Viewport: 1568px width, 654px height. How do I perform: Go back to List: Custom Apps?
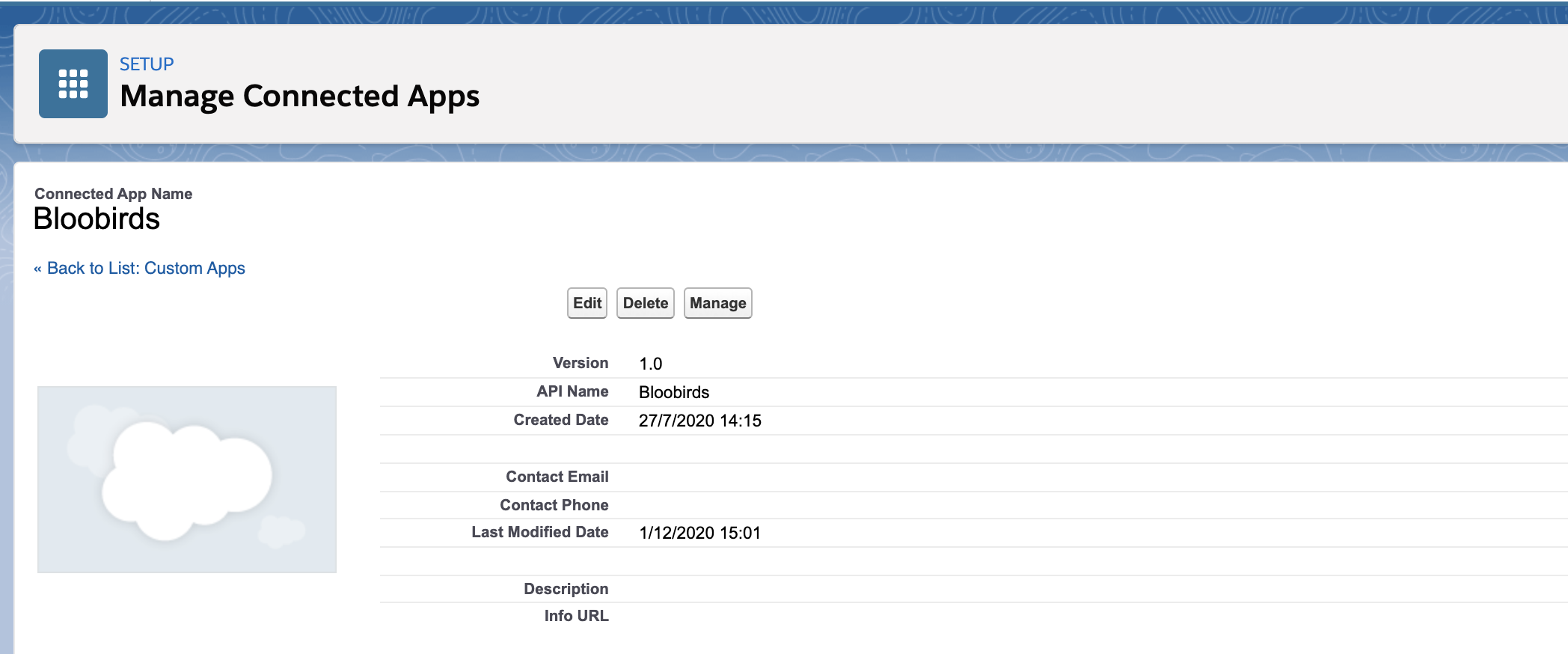coord(140,268)
